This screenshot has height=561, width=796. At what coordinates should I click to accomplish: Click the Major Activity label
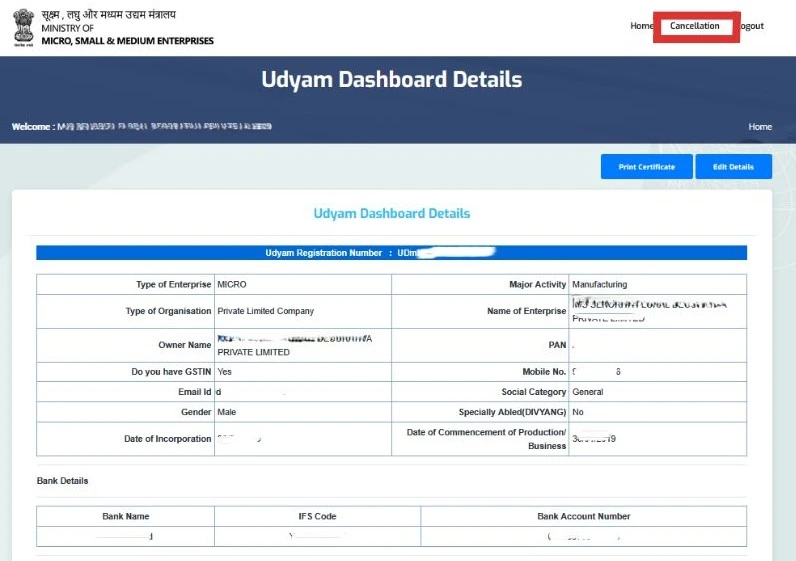537,284
